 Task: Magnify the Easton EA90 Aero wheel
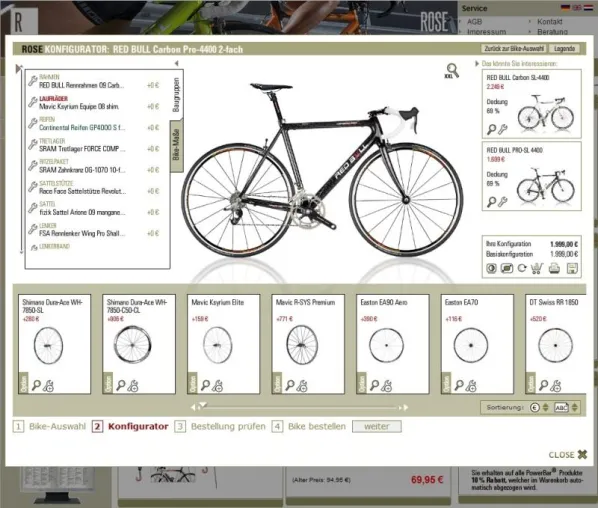coord(375,386)
